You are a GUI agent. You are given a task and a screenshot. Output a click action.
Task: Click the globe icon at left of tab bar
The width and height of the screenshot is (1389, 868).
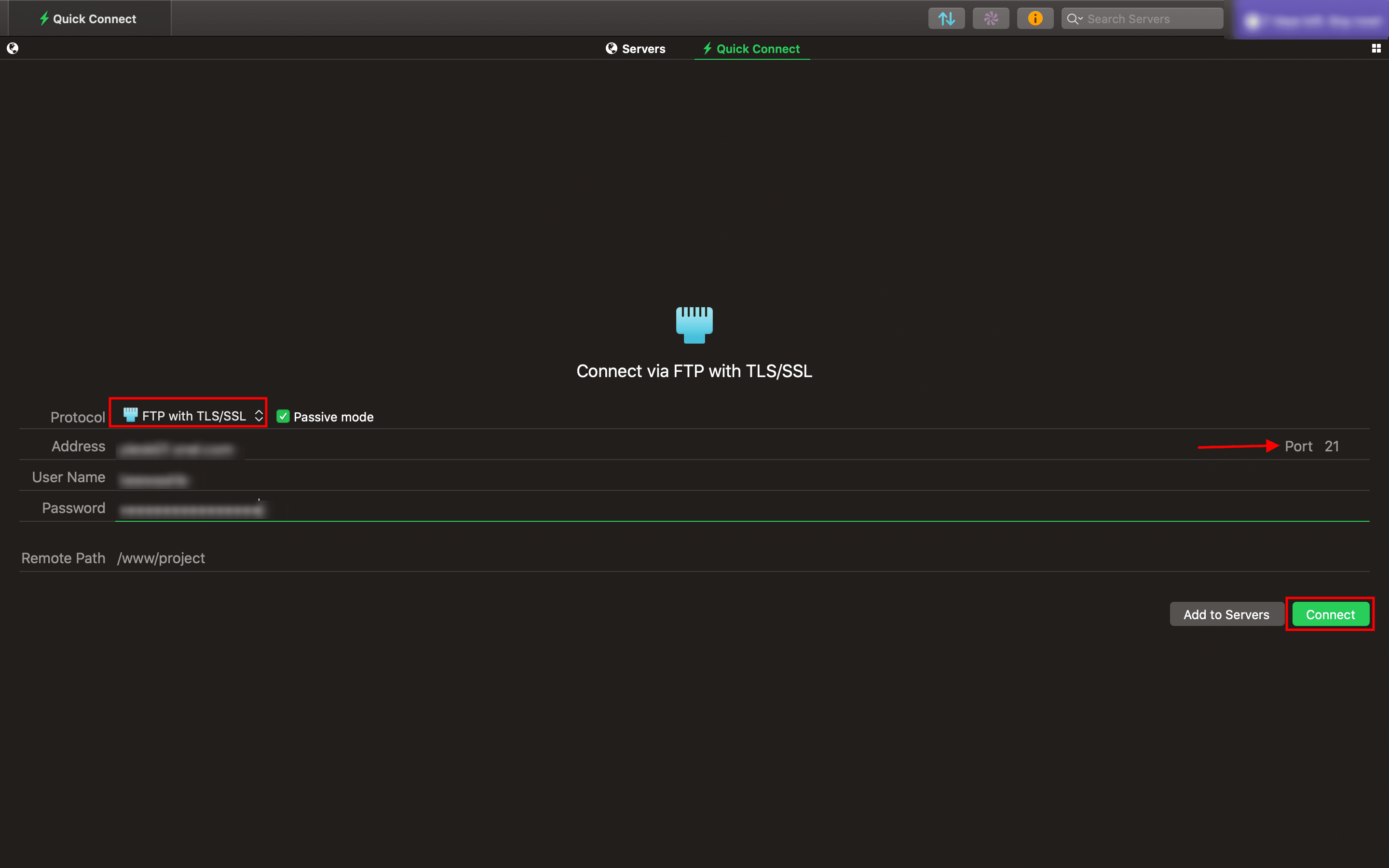[x=13, y=48]
